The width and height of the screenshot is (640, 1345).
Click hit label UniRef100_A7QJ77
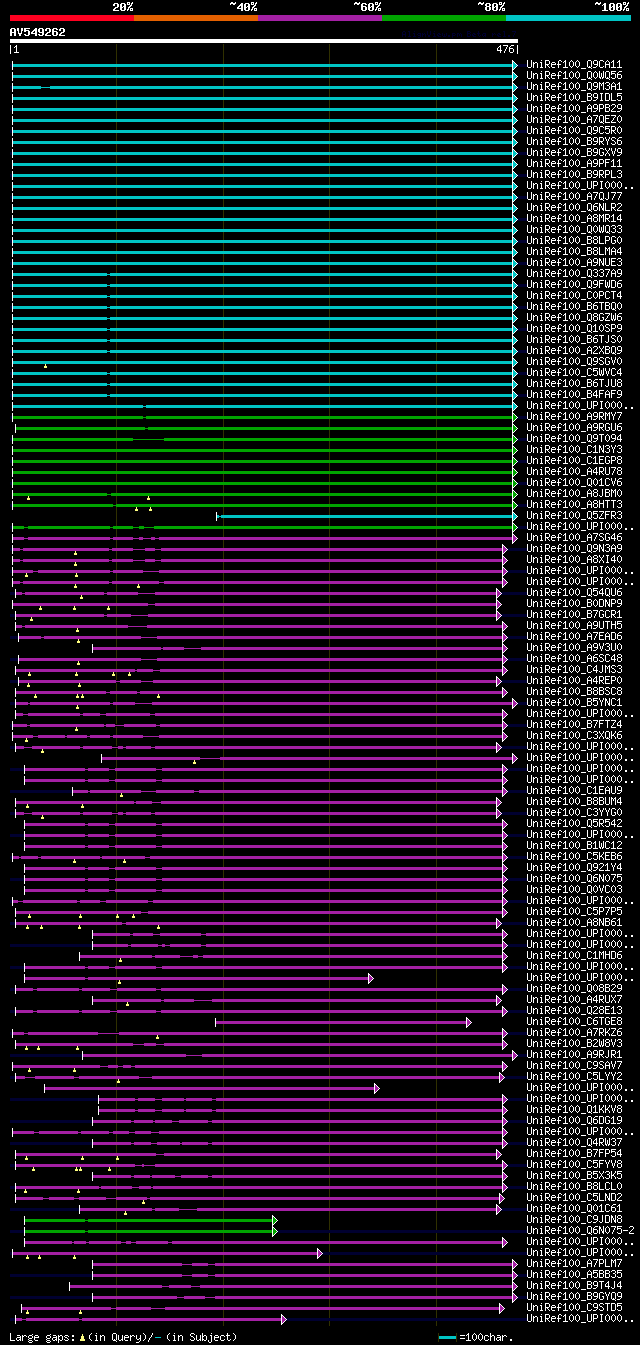[x=574, y=197]
